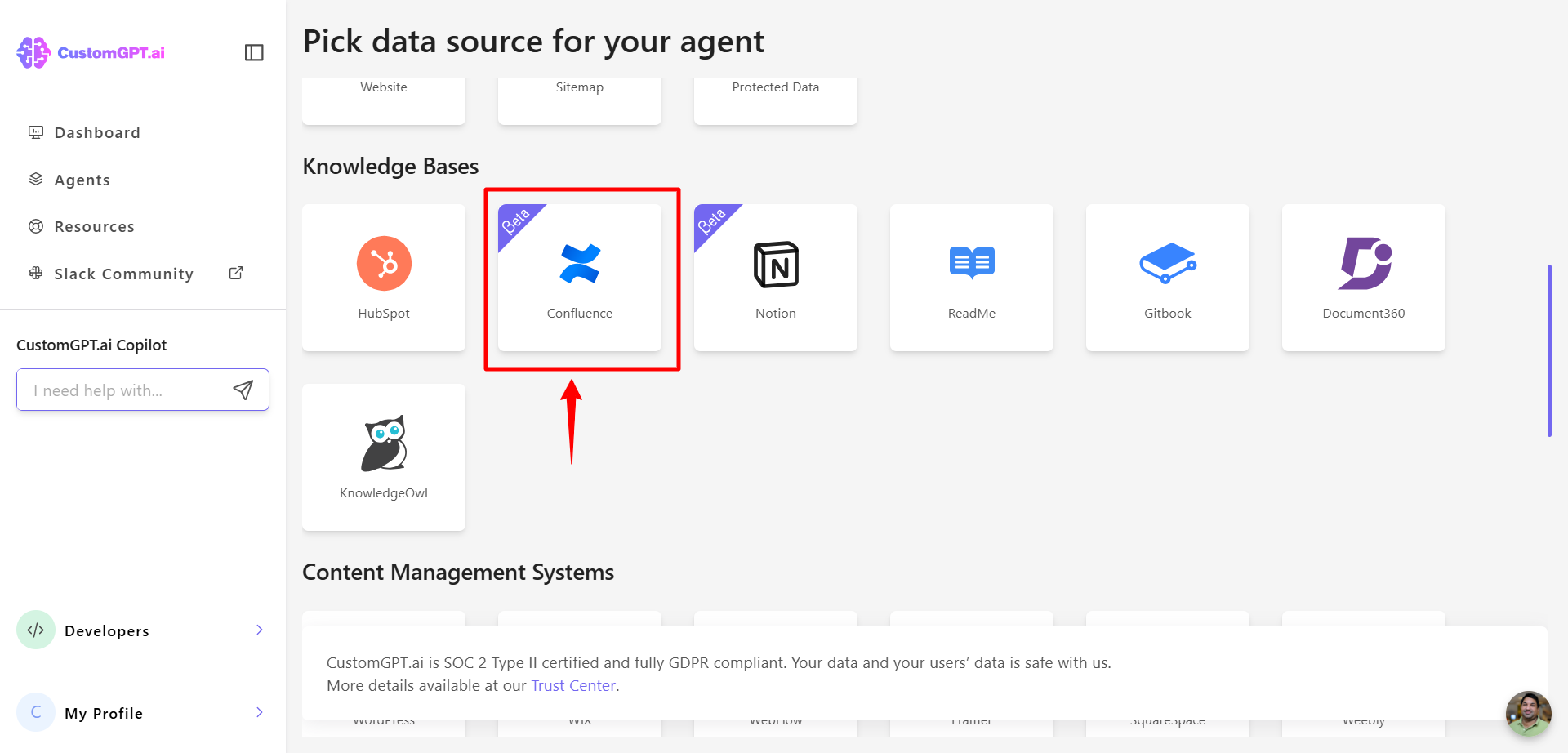Select the ReadMe logo icon
The height and width of the screenshot is (753, 1568).
(x=972, y=263)
